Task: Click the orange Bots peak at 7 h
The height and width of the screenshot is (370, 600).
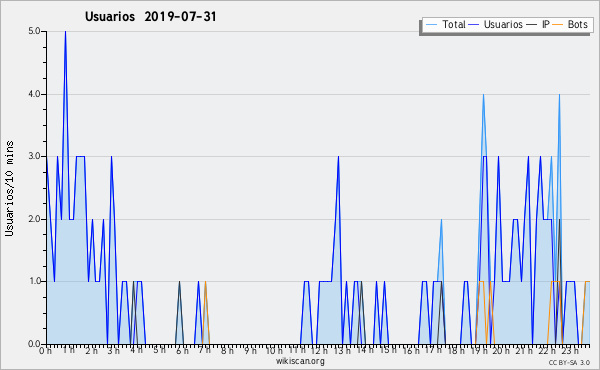Action: pyautogui.click(x=205, y=282)
